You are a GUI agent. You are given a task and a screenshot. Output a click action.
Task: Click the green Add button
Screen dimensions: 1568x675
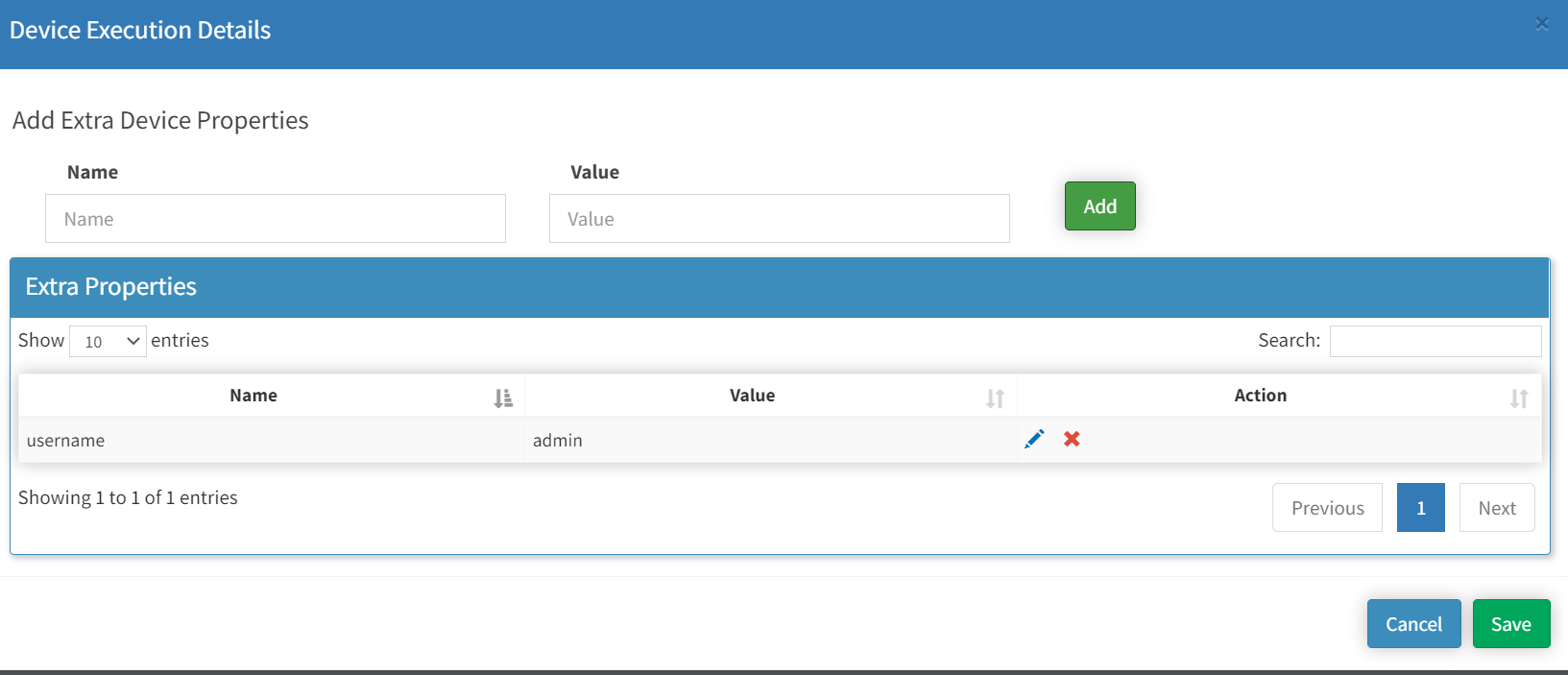(x=1099, y=206)
